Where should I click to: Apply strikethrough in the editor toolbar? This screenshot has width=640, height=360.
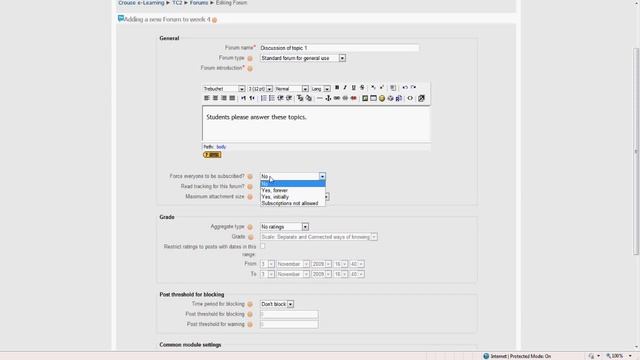pyautogui.click(x=362, y=88)
